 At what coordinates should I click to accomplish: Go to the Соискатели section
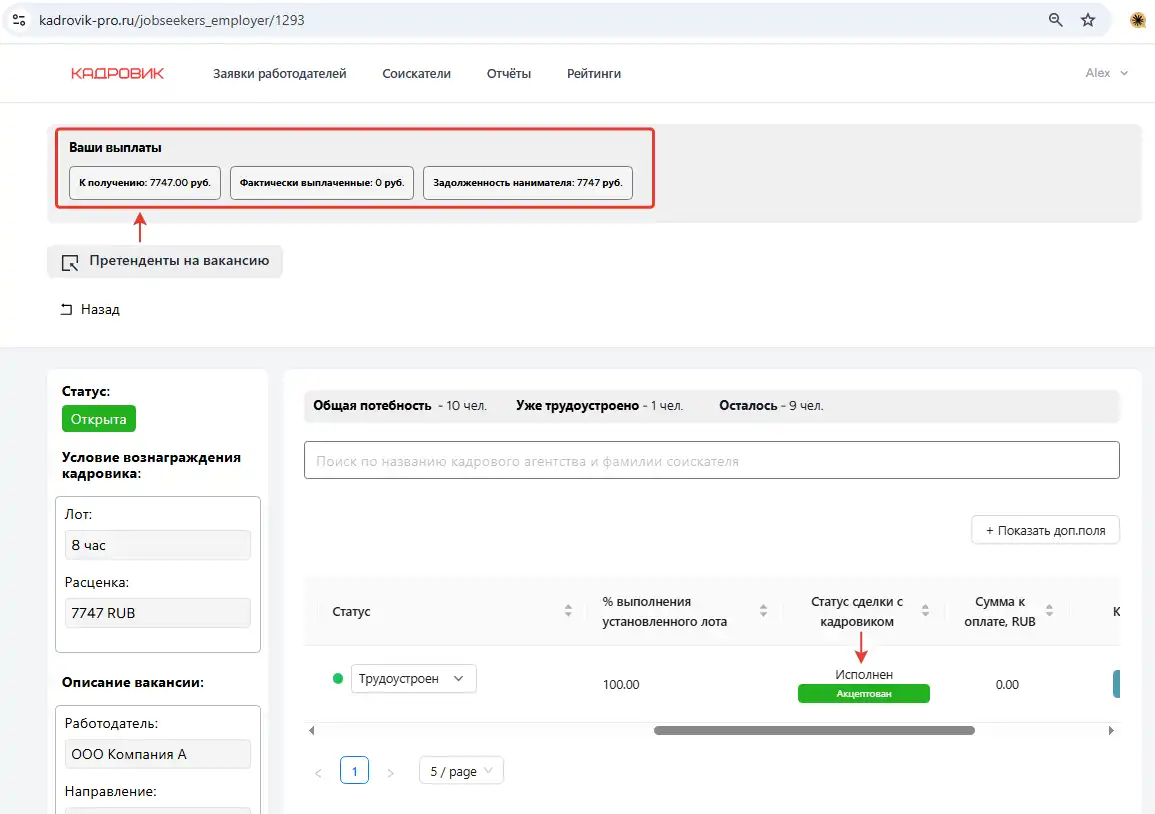(x=416, y=73)
